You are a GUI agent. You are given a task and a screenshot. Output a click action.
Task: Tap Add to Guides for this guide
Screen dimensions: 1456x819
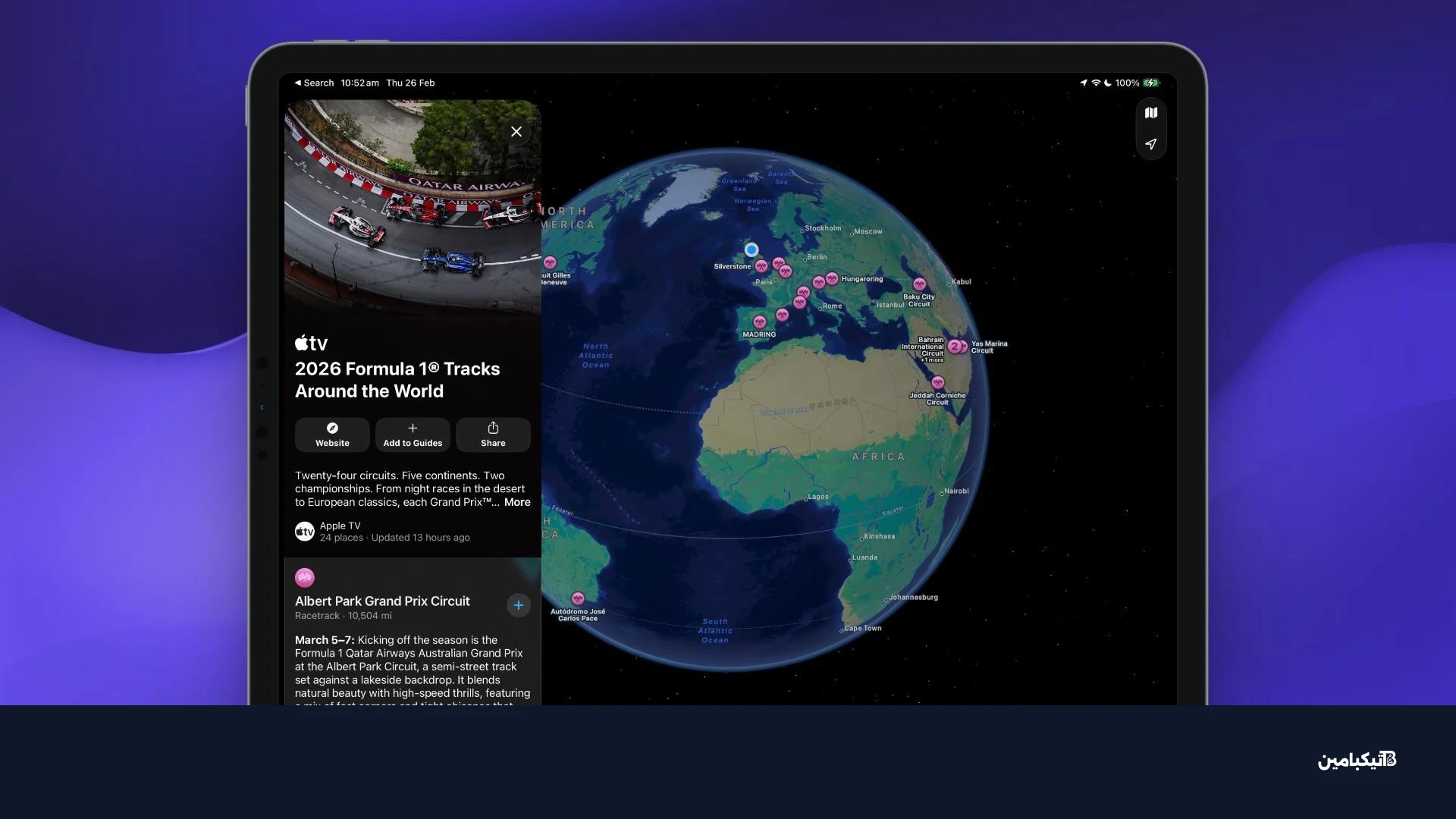click(412, 434)
